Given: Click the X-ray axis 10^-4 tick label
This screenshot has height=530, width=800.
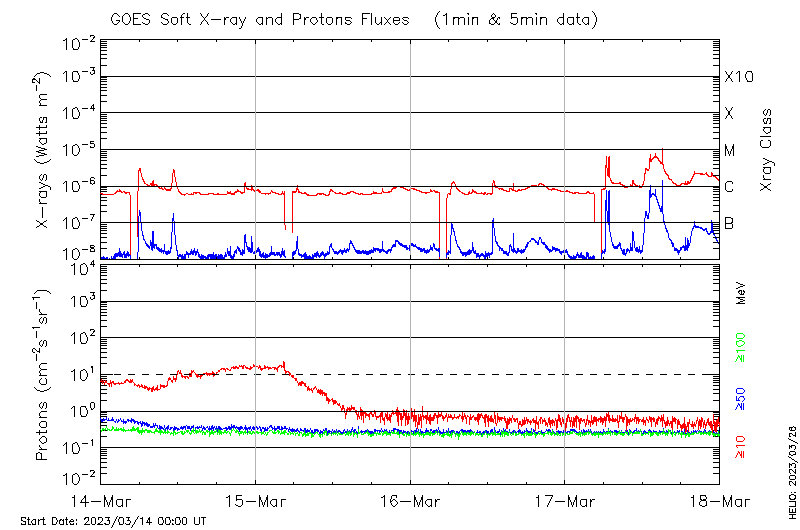Looking at the screenshot, I should tap(79, 112).
